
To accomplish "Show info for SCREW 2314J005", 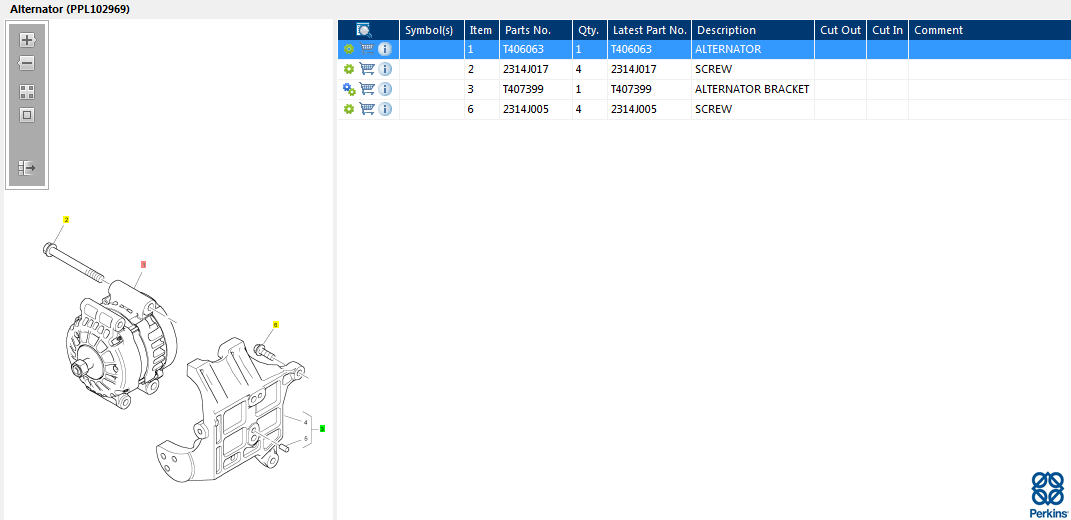I will coord(385,109).
